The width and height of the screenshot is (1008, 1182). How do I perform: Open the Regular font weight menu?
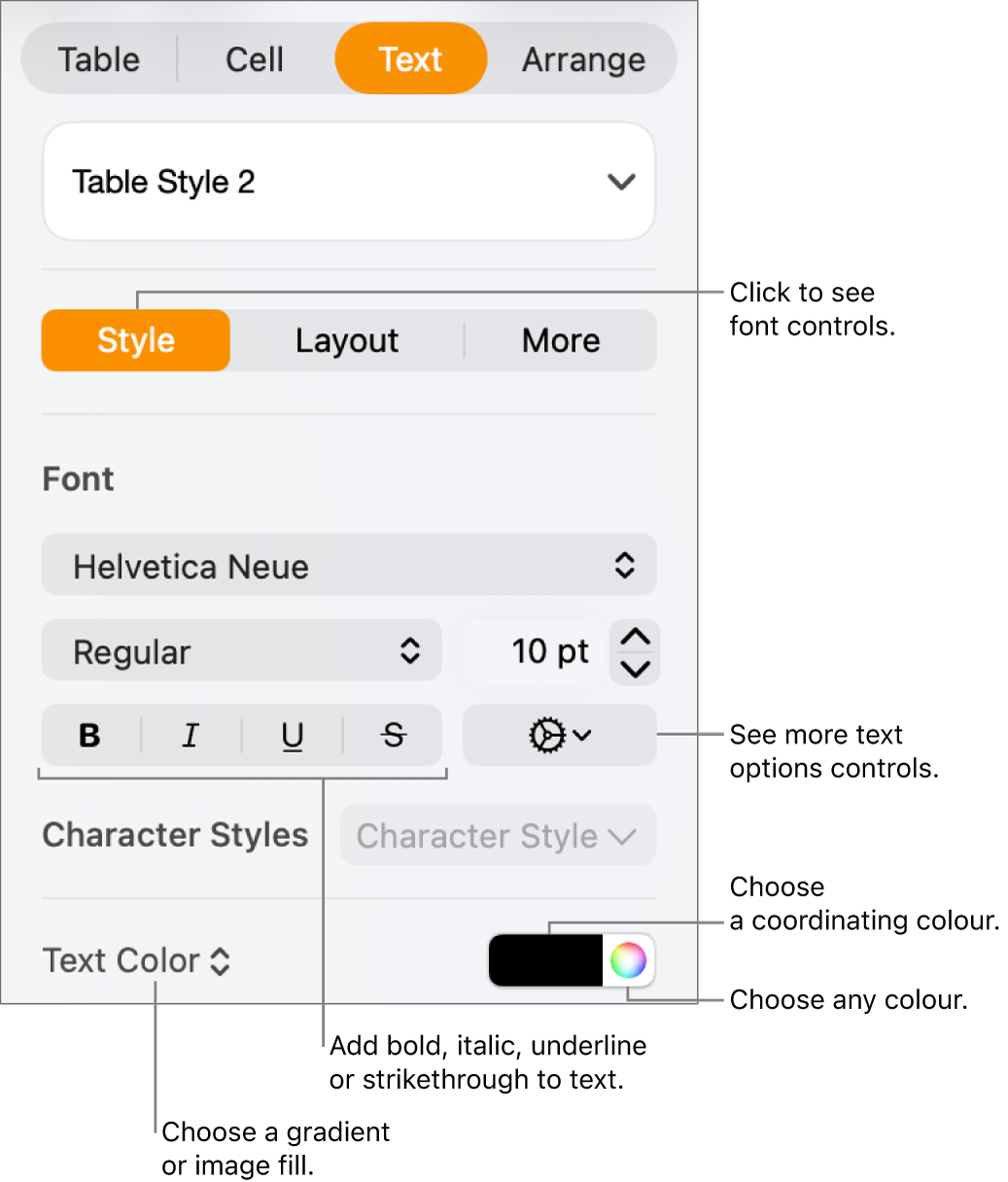tap(241, 651)
